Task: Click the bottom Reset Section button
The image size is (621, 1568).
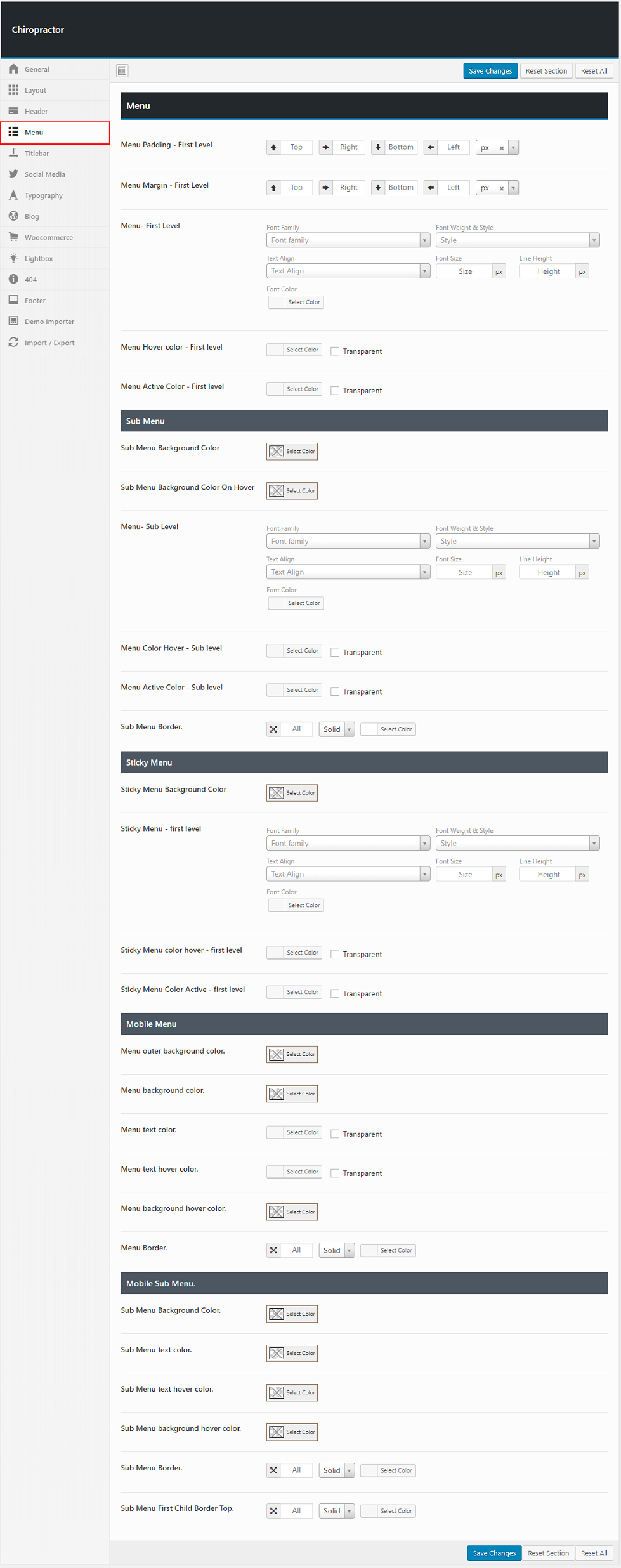Action: click(548, 1553)
